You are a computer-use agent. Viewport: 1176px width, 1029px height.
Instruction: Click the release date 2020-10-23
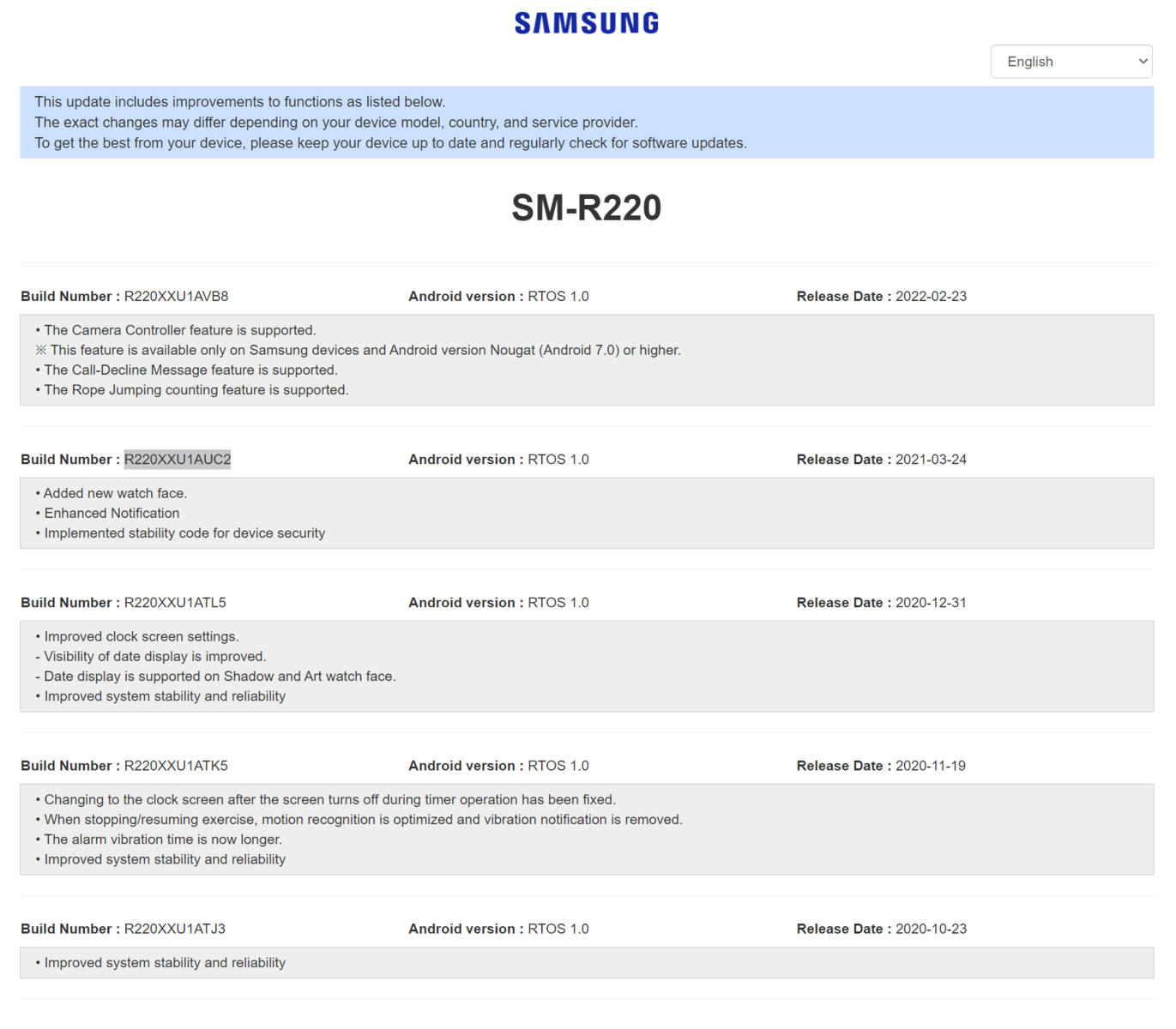(x=931, y=929)
